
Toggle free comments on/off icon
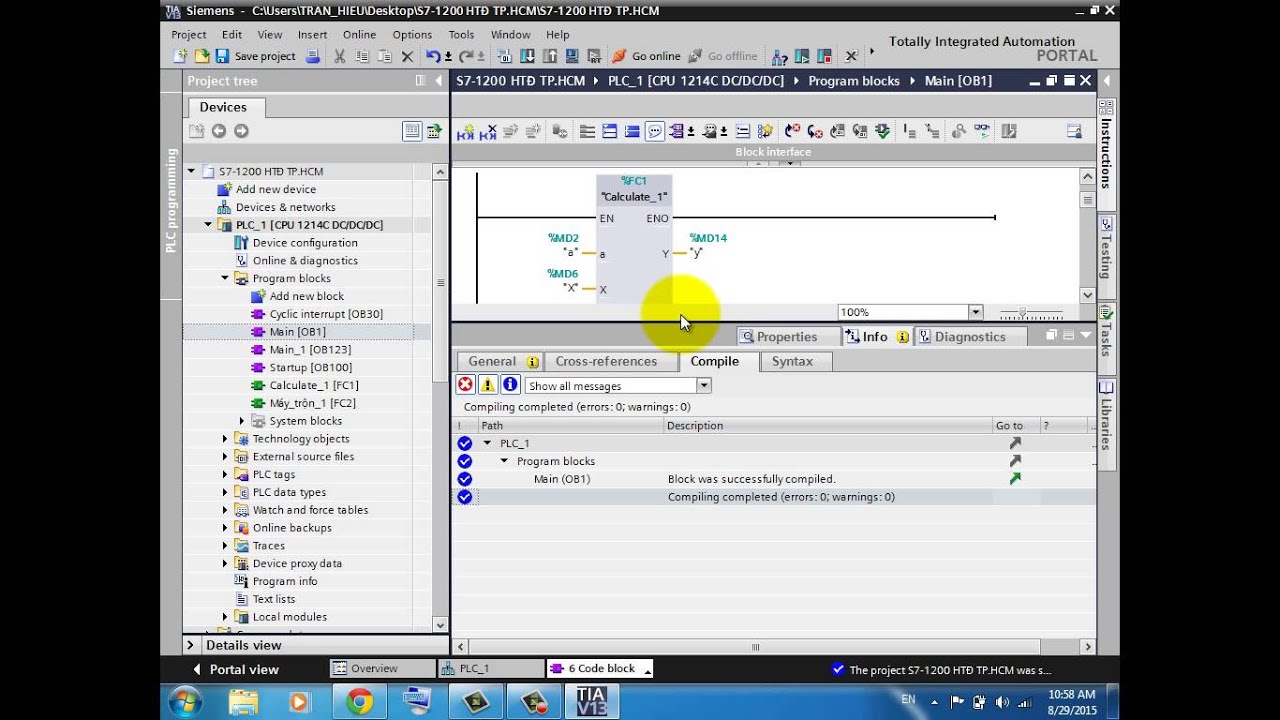pyautogui.click(x=655, y=131)
